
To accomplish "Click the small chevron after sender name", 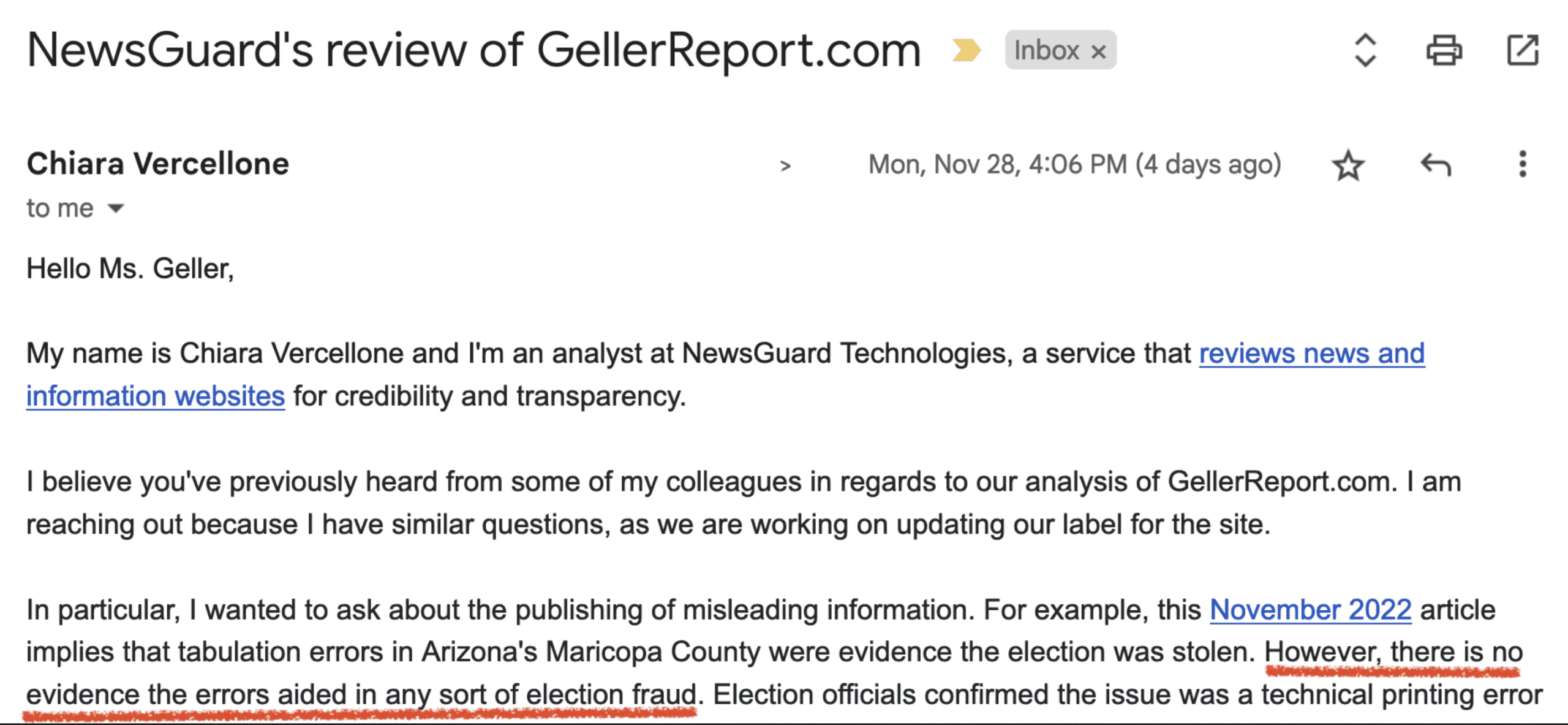I will point(785,165).
